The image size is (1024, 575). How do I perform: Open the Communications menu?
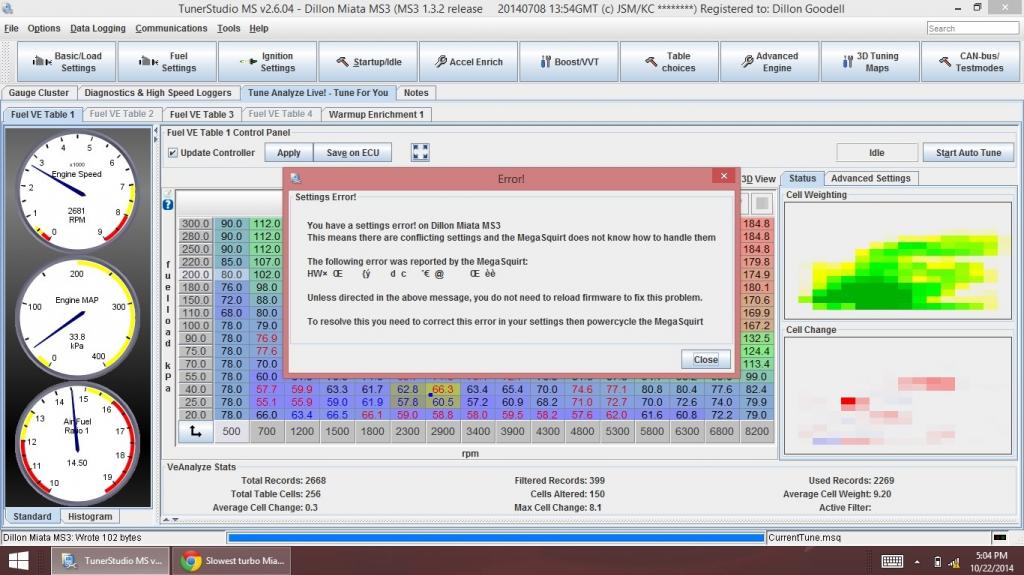click(x=171, y=28)
